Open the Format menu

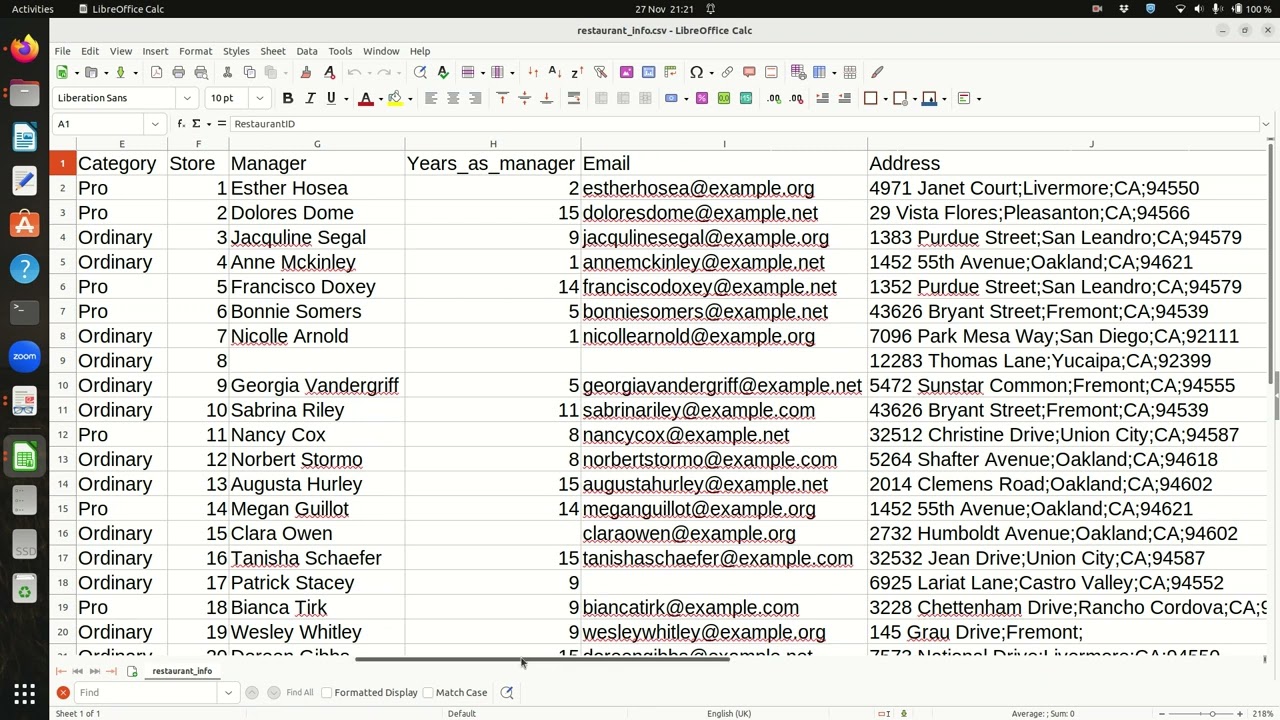195,51
